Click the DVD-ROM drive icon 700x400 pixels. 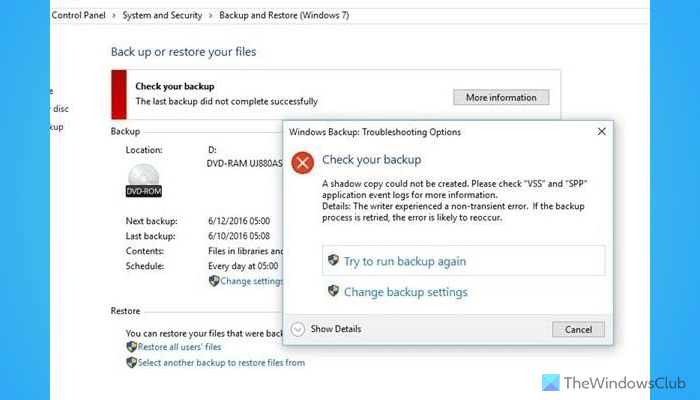(144, 180)
